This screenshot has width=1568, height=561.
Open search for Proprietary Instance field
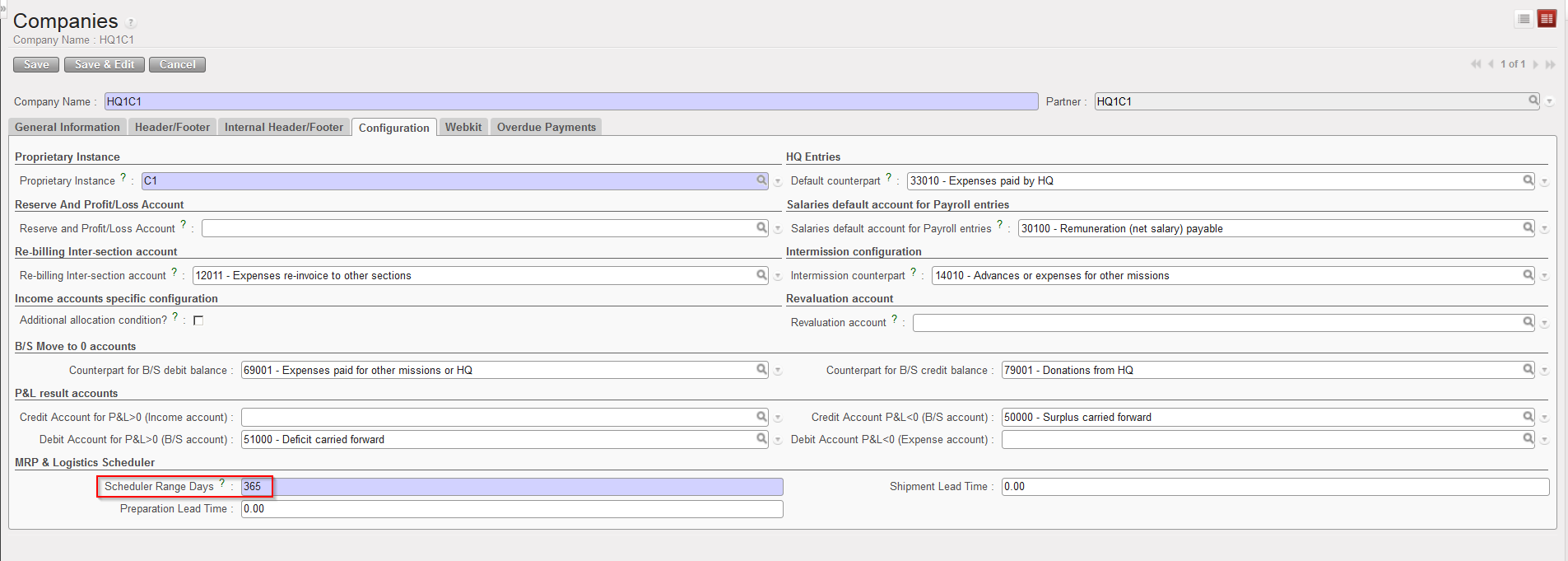761,180
